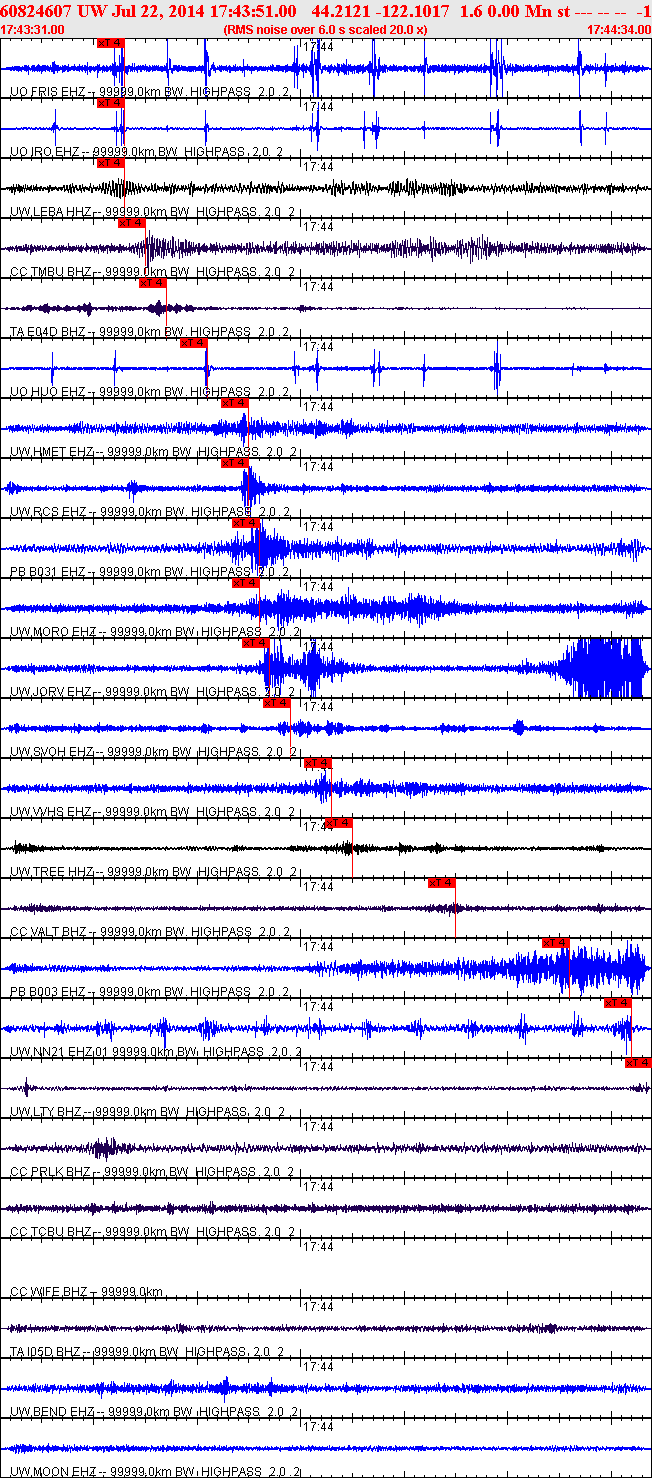Select the red pick marker on the UO FRIS trace
The height and width of the screenshot is (1478, 652).
110,43
